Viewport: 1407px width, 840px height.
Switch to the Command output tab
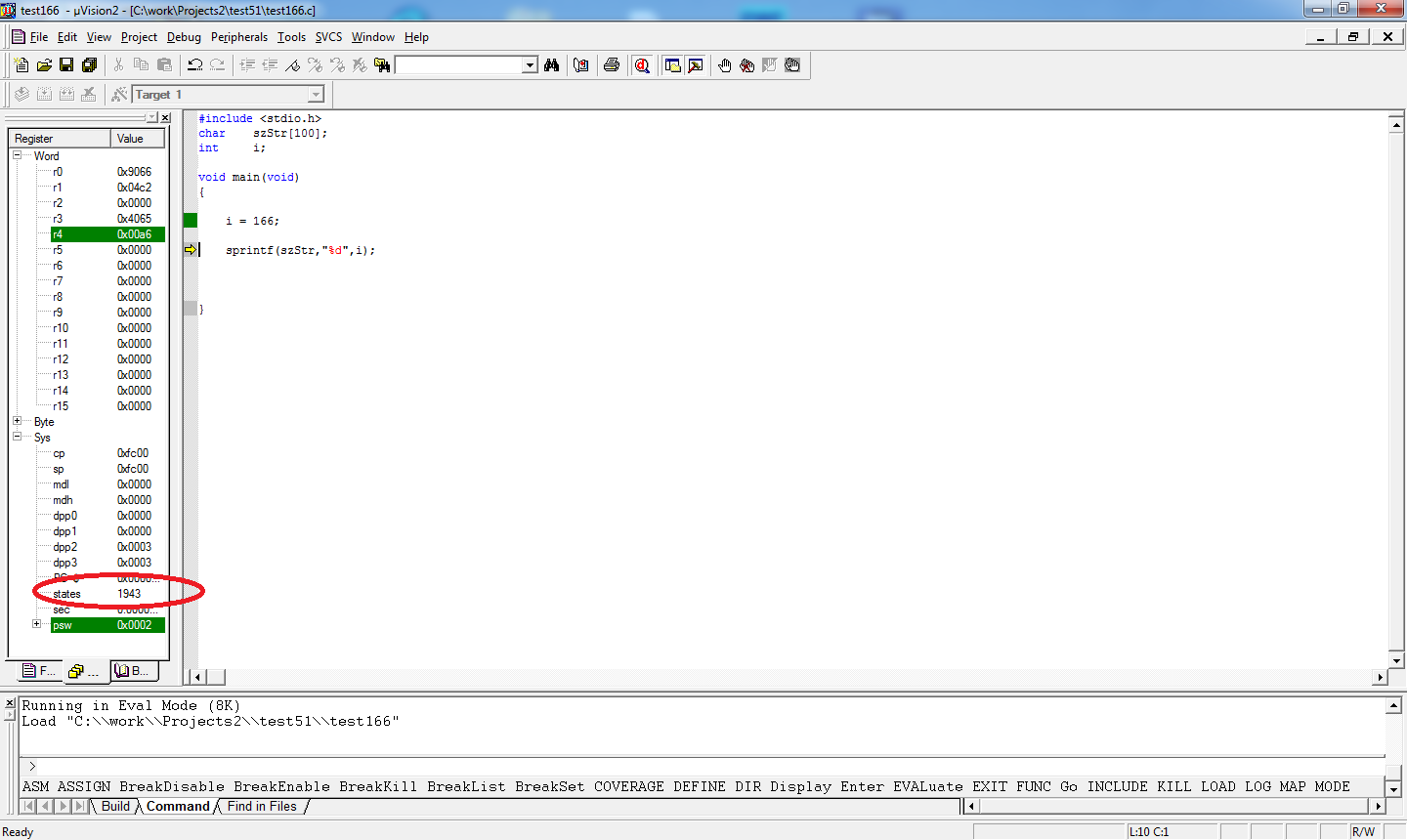(178, 806)
